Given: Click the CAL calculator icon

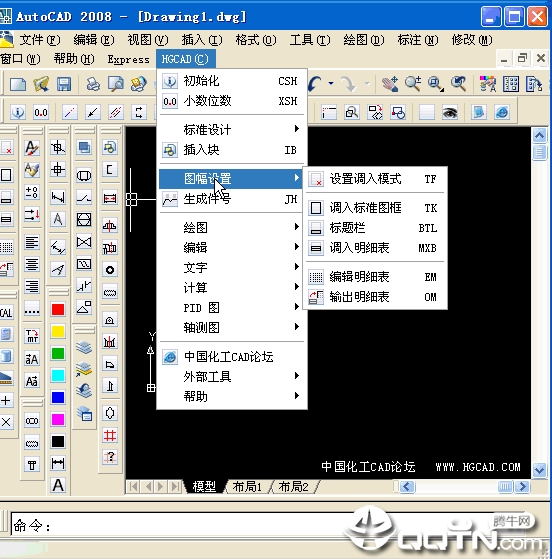Looking at the screenshot, I should coord(6,313).
